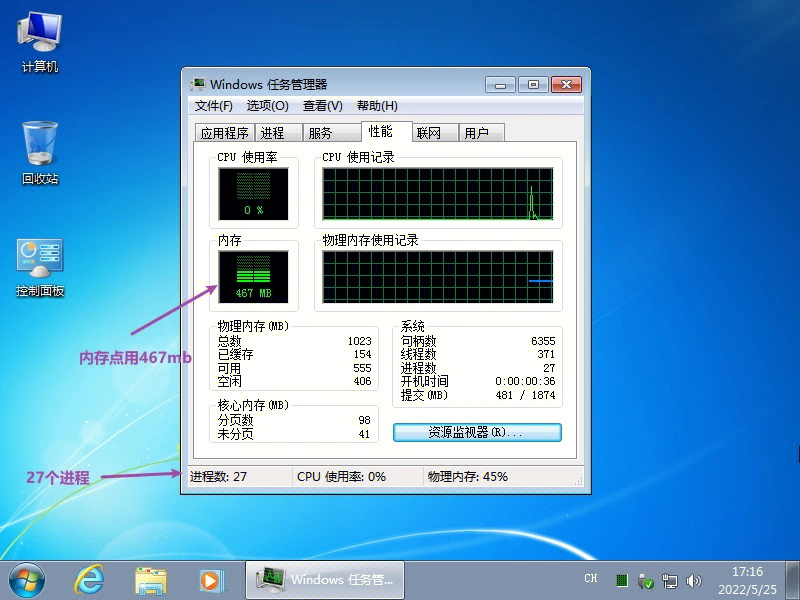Maximize the Task Manager window
The image size is (800, 600).
tap(533, 85)
